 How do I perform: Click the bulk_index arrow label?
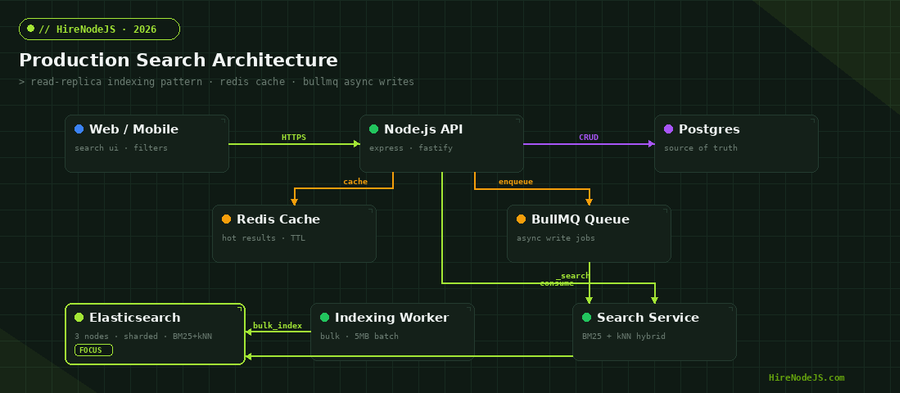click(x=277, y=326)
